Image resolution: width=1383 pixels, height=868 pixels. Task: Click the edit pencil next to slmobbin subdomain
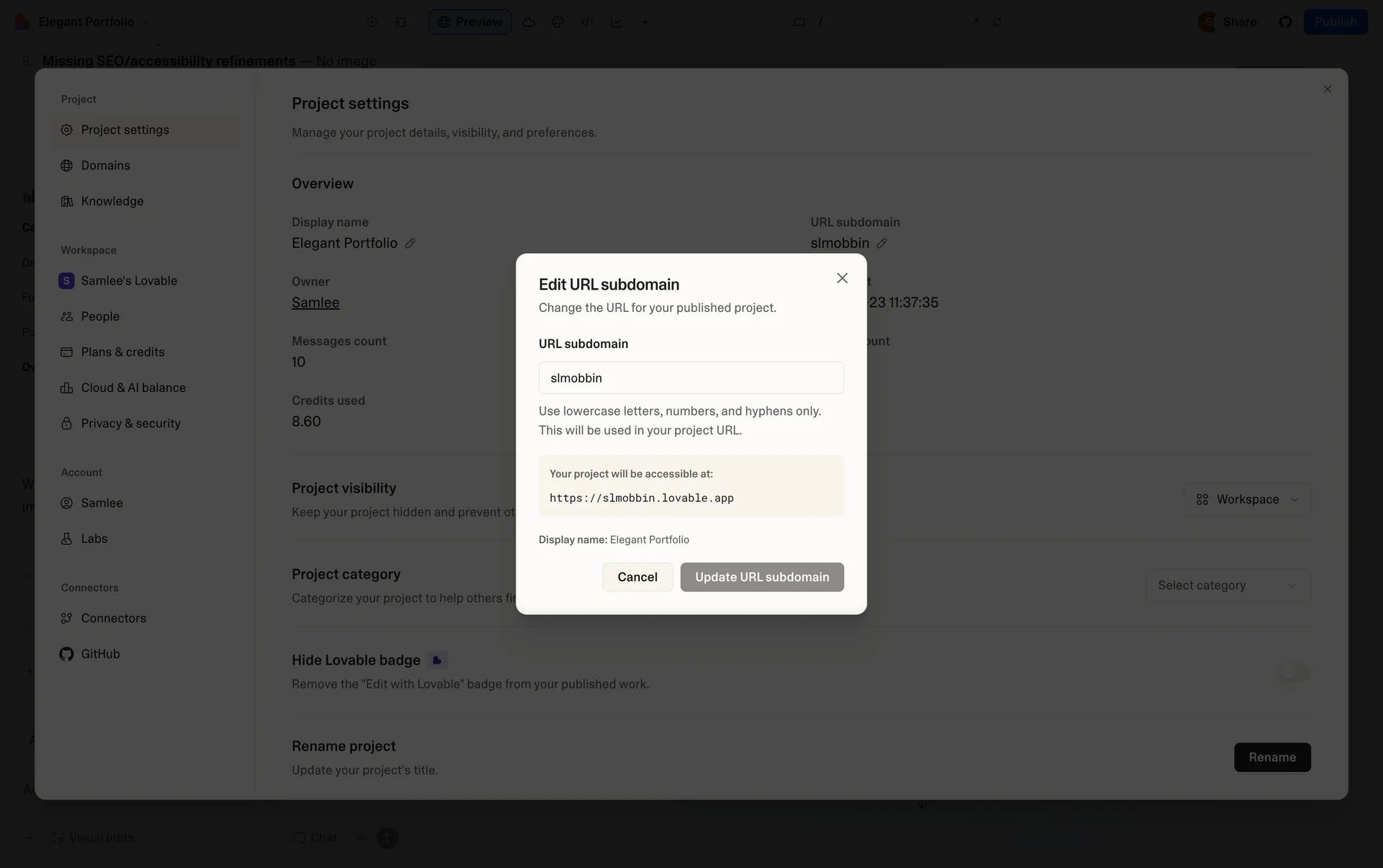click(x=881, y=243)
